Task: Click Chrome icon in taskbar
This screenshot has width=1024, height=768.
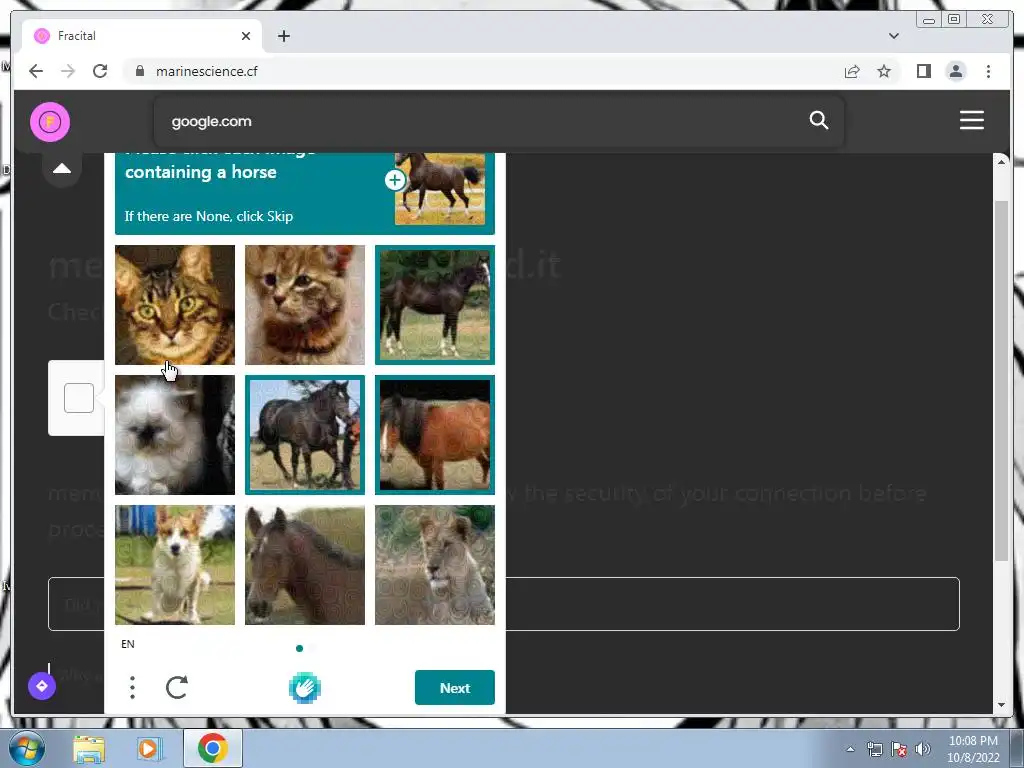Action: tap(213, 748)
